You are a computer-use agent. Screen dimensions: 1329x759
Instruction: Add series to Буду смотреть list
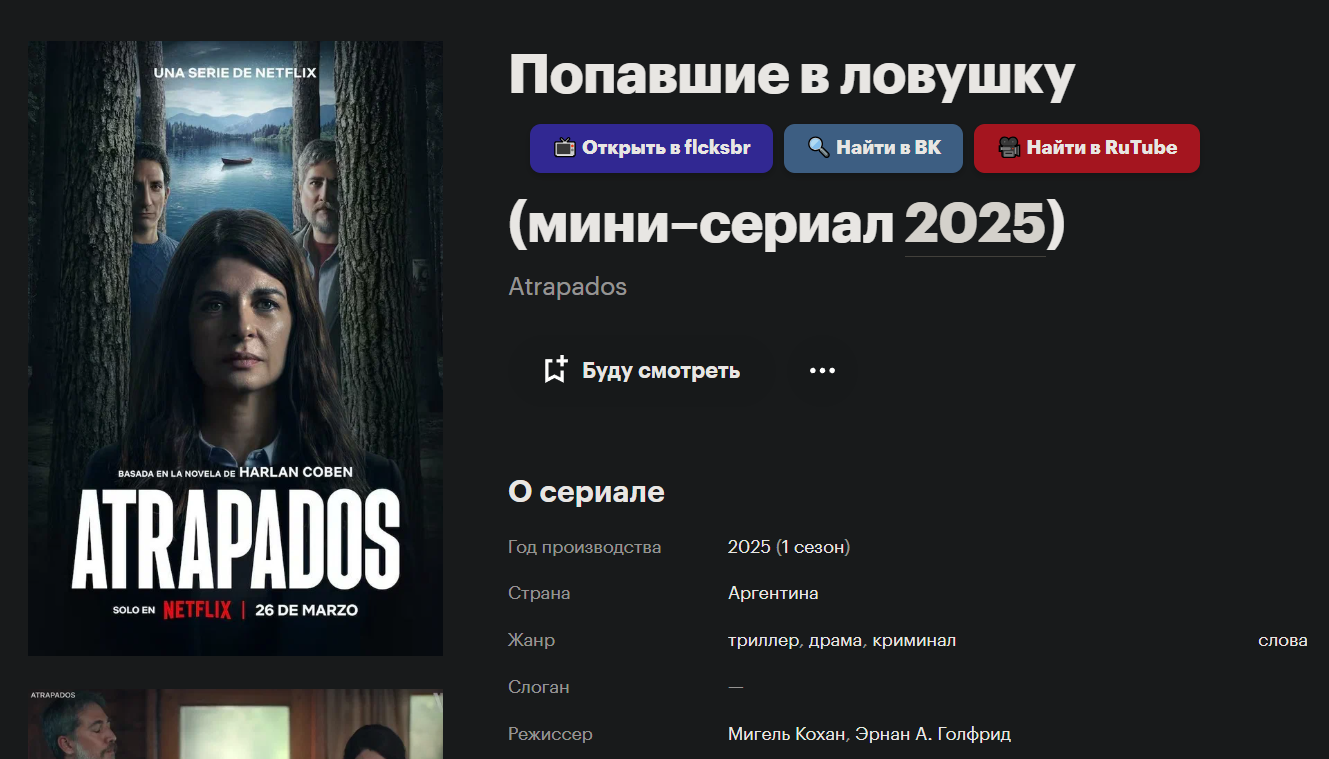click(642, 371)
